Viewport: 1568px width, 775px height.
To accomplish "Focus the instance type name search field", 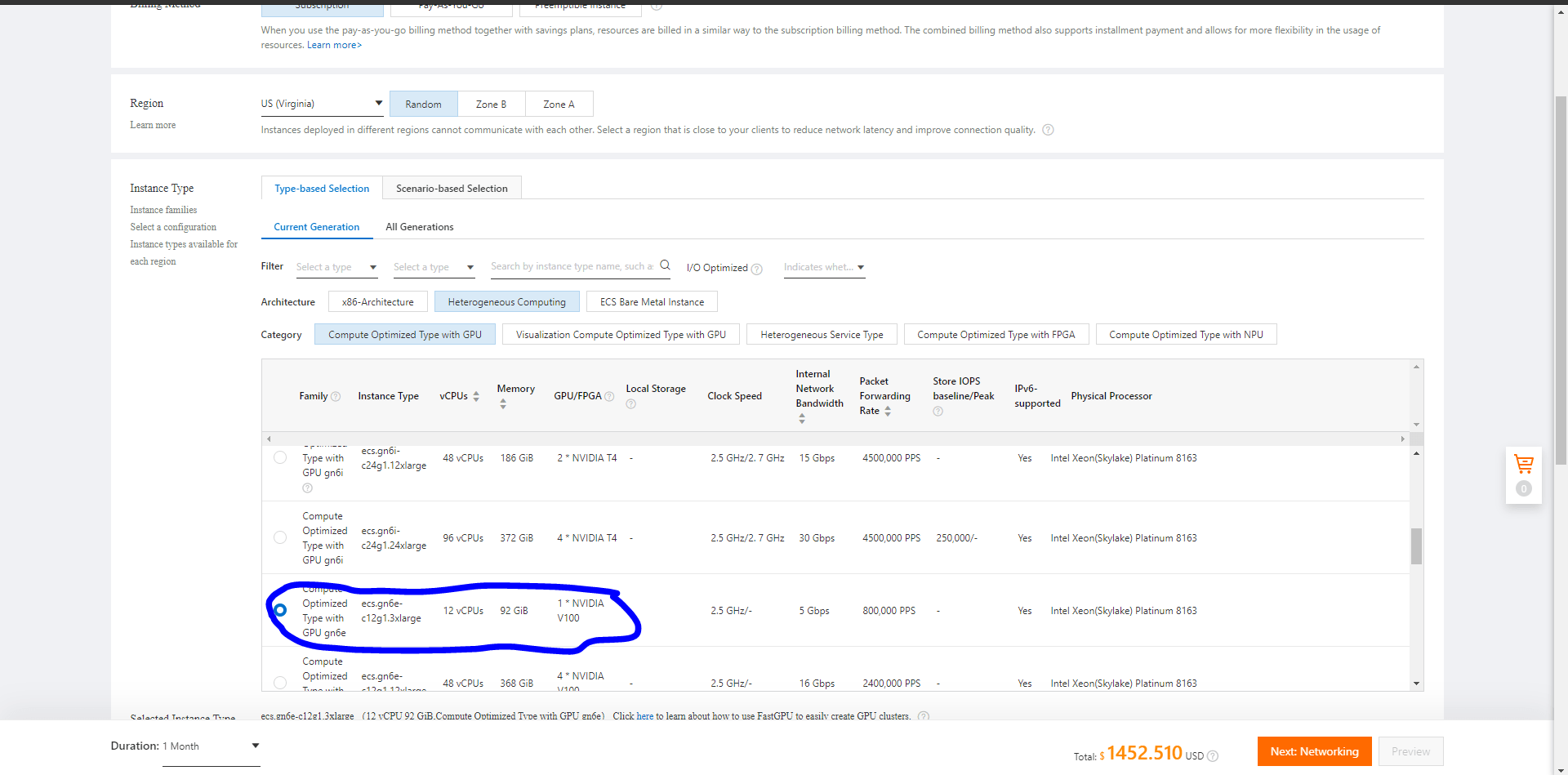I will 572,266.
